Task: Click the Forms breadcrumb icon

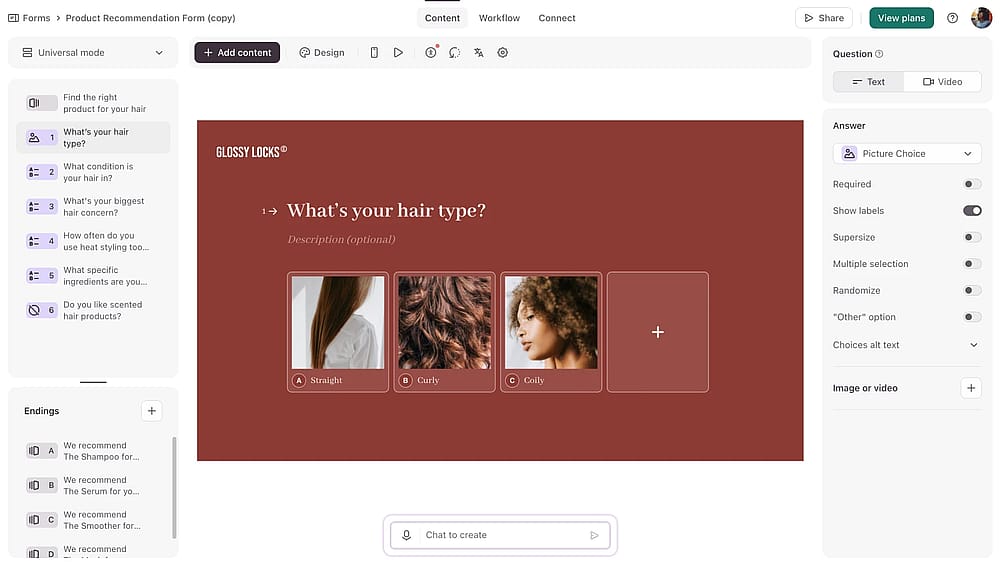Action: click(x=13, y=18)
